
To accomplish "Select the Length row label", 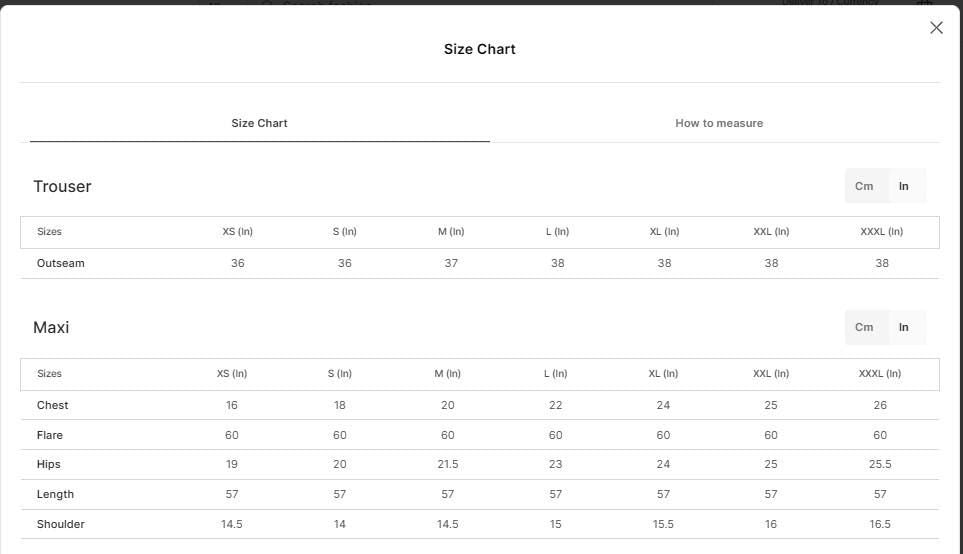I will (55, 494).
